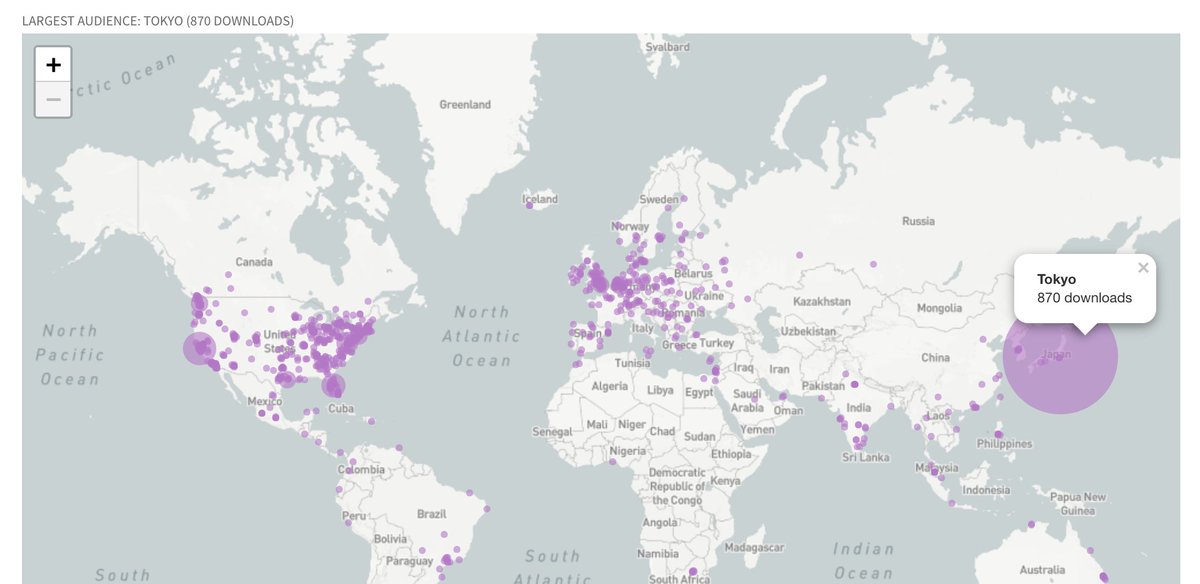The width and height of the screenshot is (1200, 584).
Task: Zoom out of the map
Action: pyautogui.click(x=53, y=99)
